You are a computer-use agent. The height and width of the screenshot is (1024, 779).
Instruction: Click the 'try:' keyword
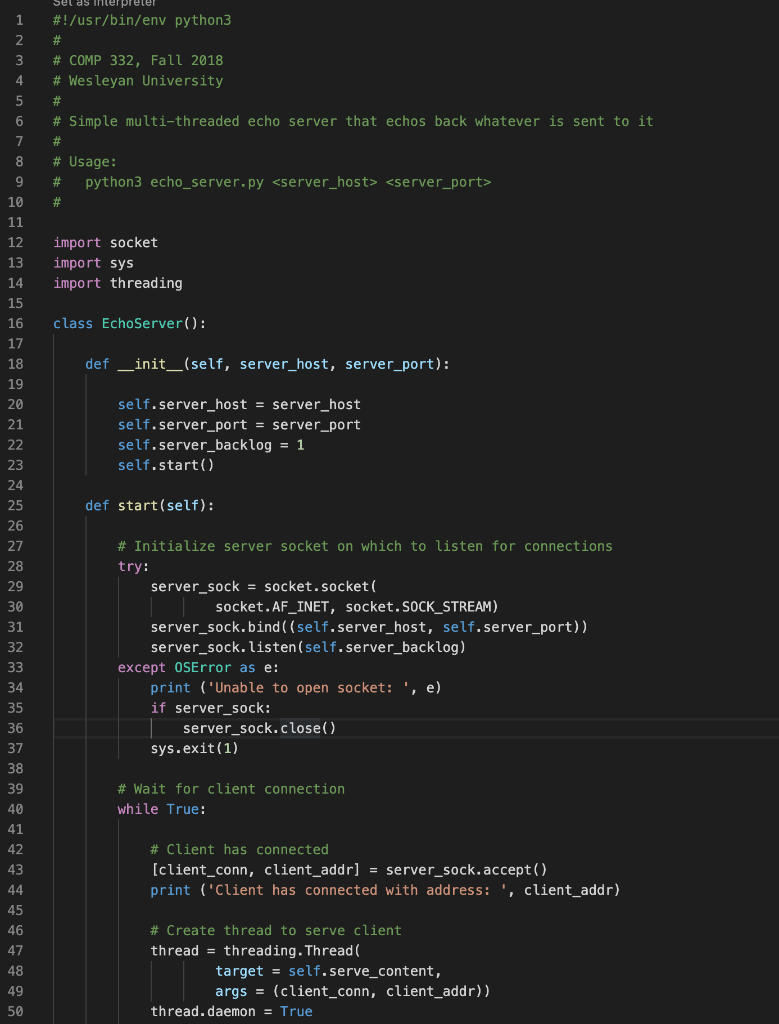tap(134, 566)
